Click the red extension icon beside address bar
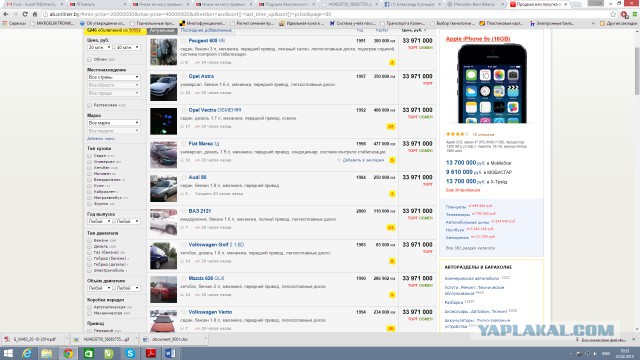The image size is (640, 360). click(x=624, y=14)
